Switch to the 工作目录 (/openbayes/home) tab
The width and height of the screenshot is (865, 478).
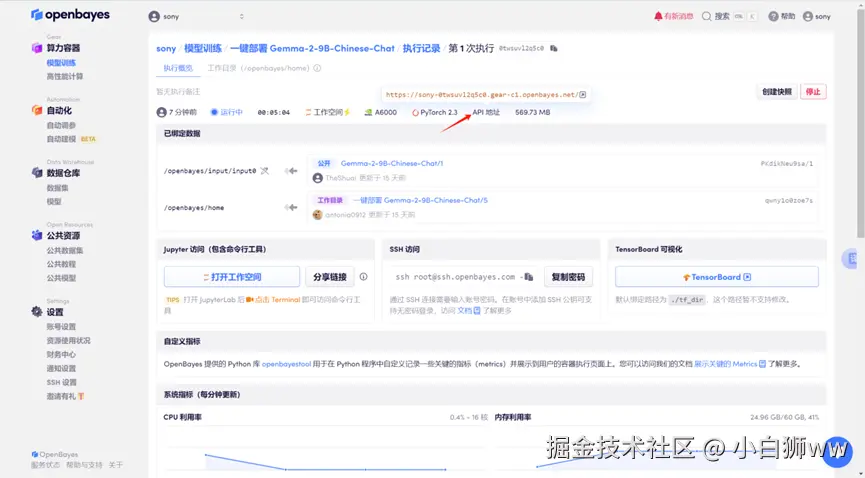click(258, 68)
